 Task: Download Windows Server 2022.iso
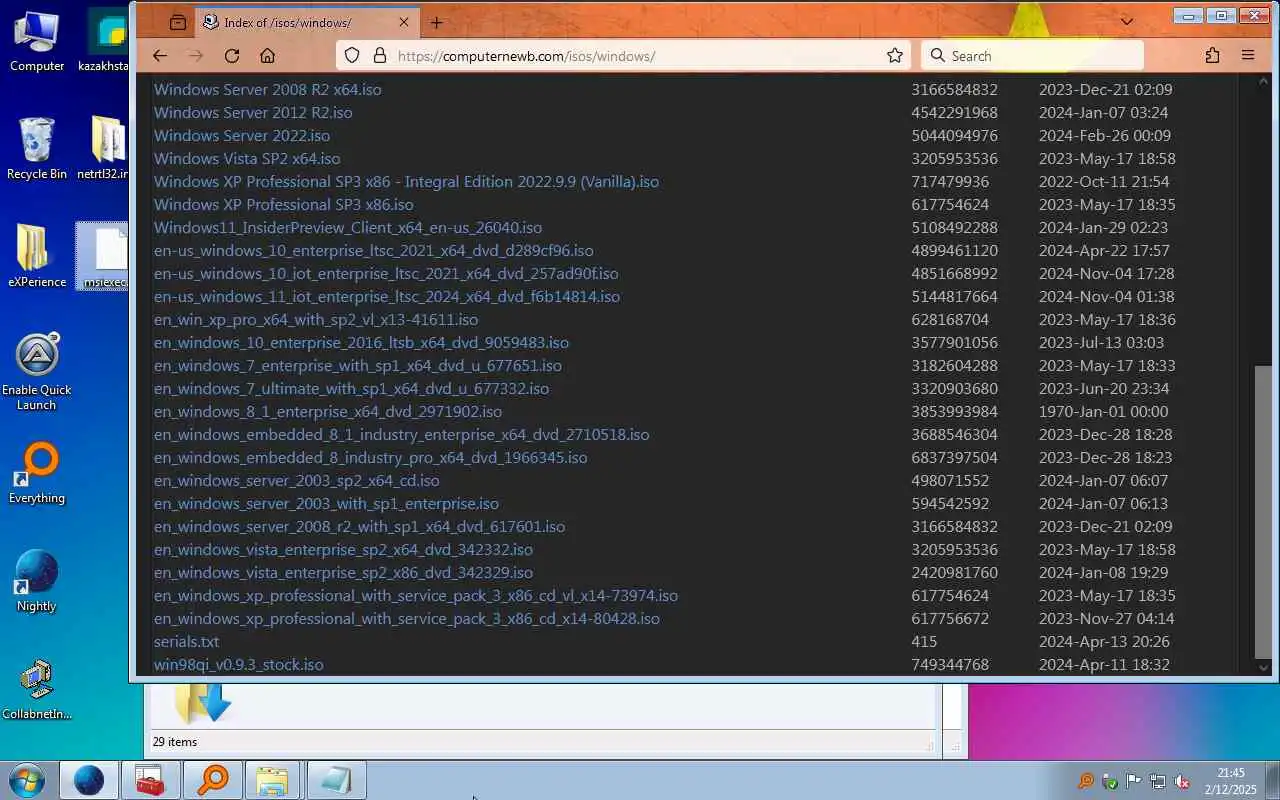pos(241,135)
